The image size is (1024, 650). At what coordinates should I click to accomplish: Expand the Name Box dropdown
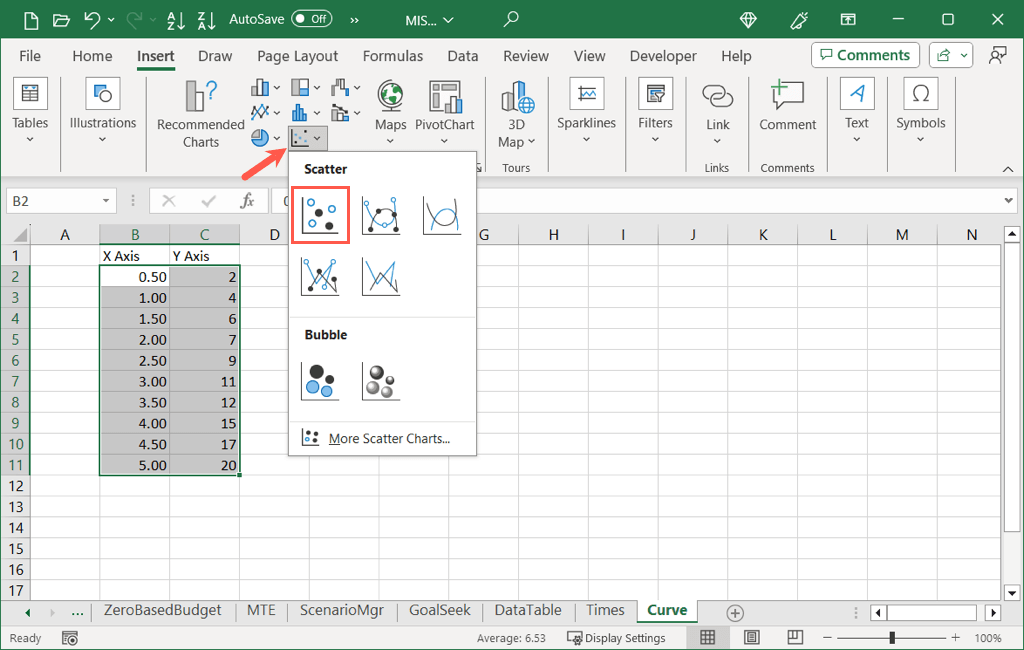107,201
